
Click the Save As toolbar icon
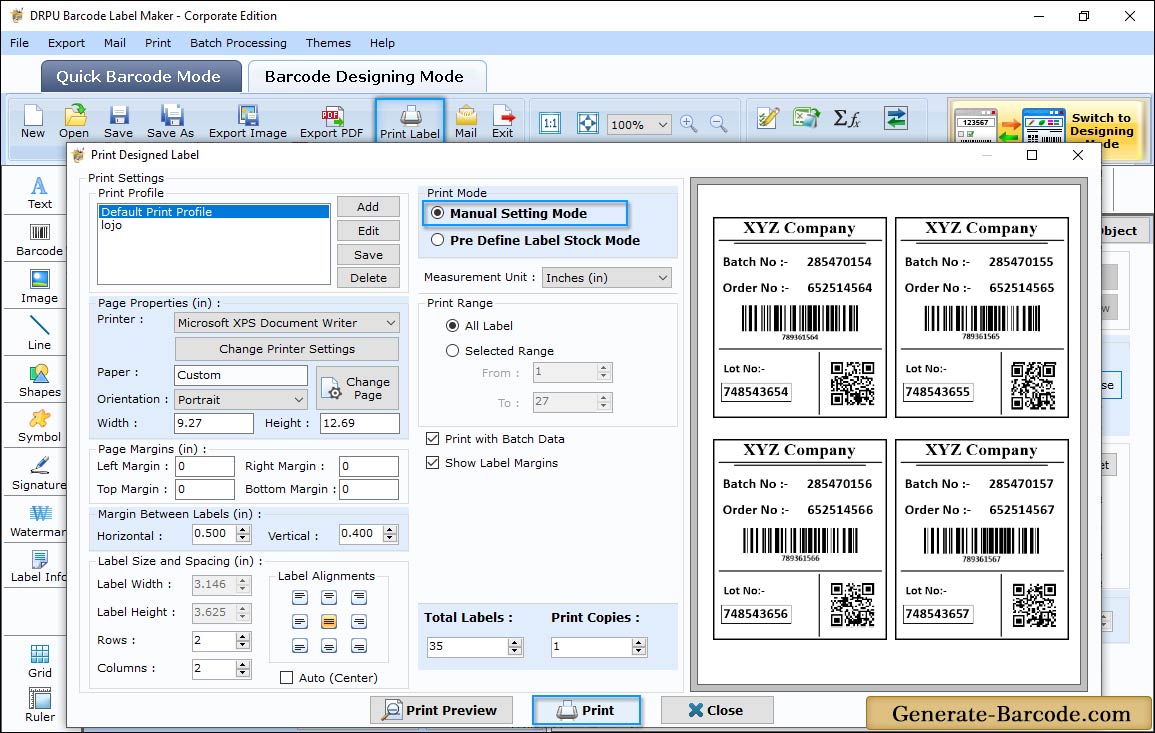(x=170, y=122)
